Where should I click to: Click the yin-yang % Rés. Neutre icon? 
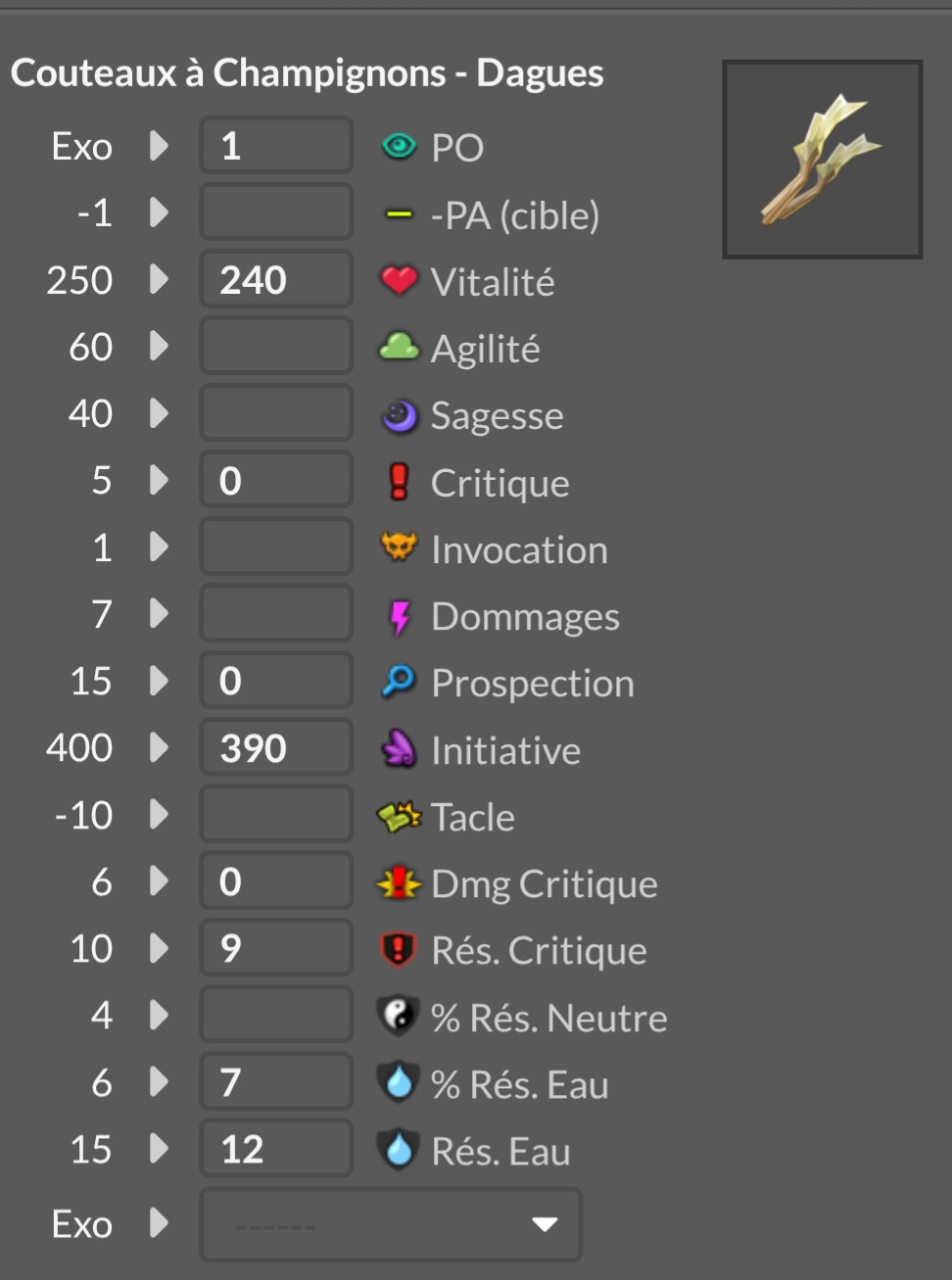coord(399,1016)
